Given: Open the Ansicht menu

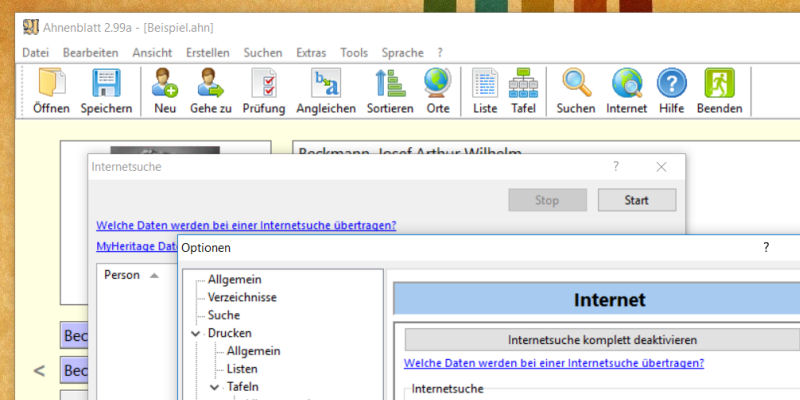Looking at the screenshot, I should point(152,53).
